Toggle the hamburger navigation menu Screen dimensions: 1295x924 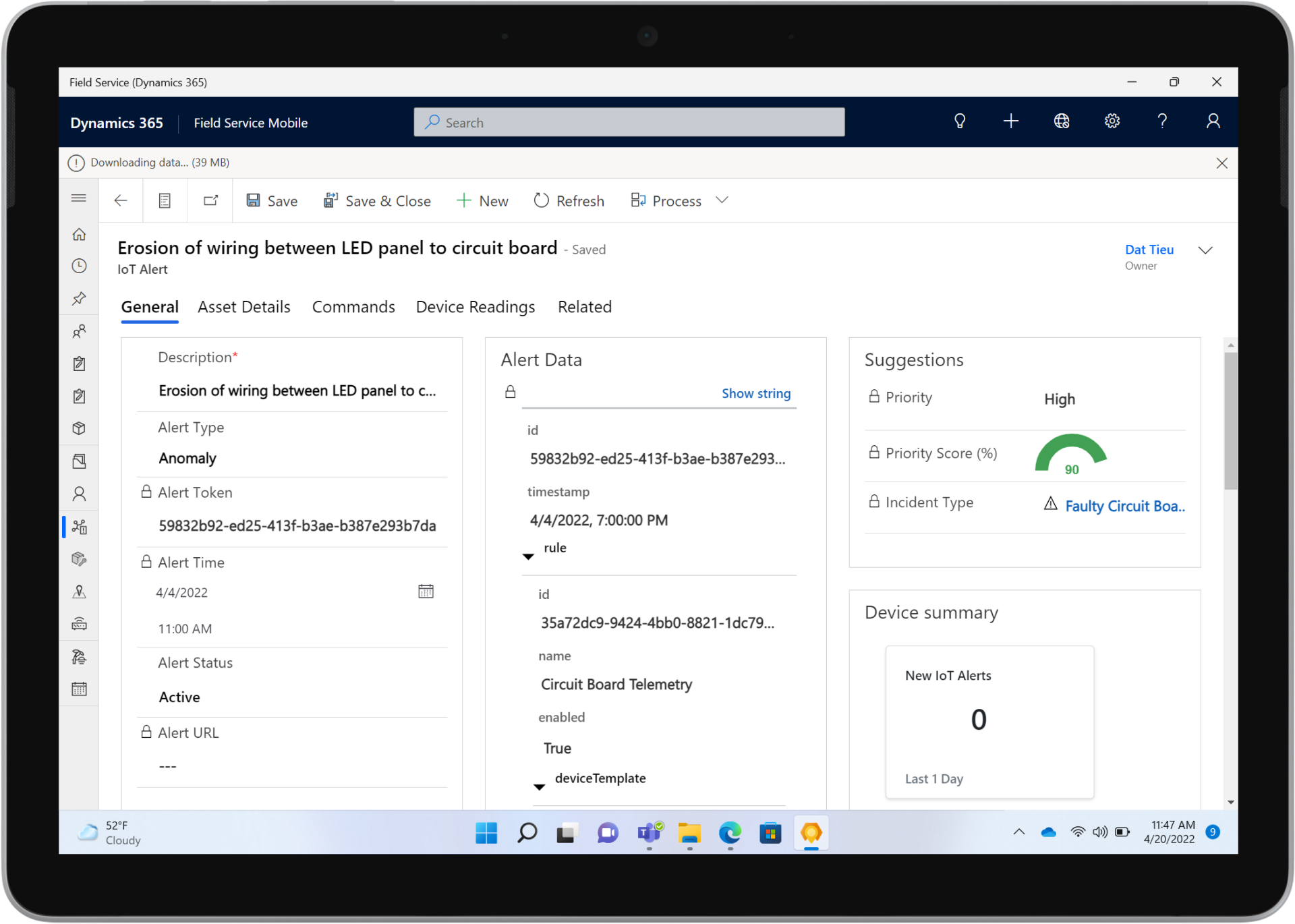tap(79, 198)
